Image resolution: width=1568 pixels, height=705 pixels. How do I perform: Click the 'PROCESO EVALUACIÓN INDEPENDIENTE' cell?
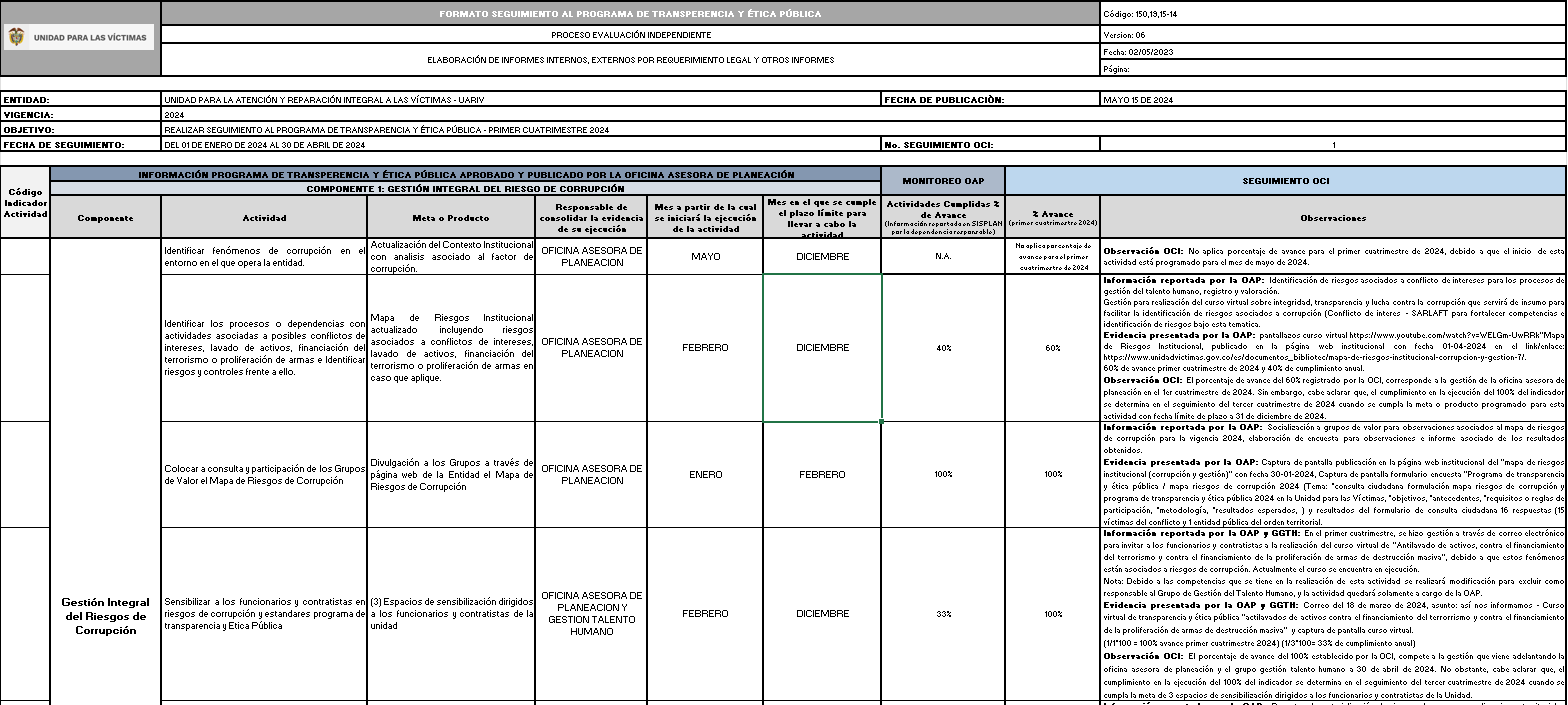point(630,34)
